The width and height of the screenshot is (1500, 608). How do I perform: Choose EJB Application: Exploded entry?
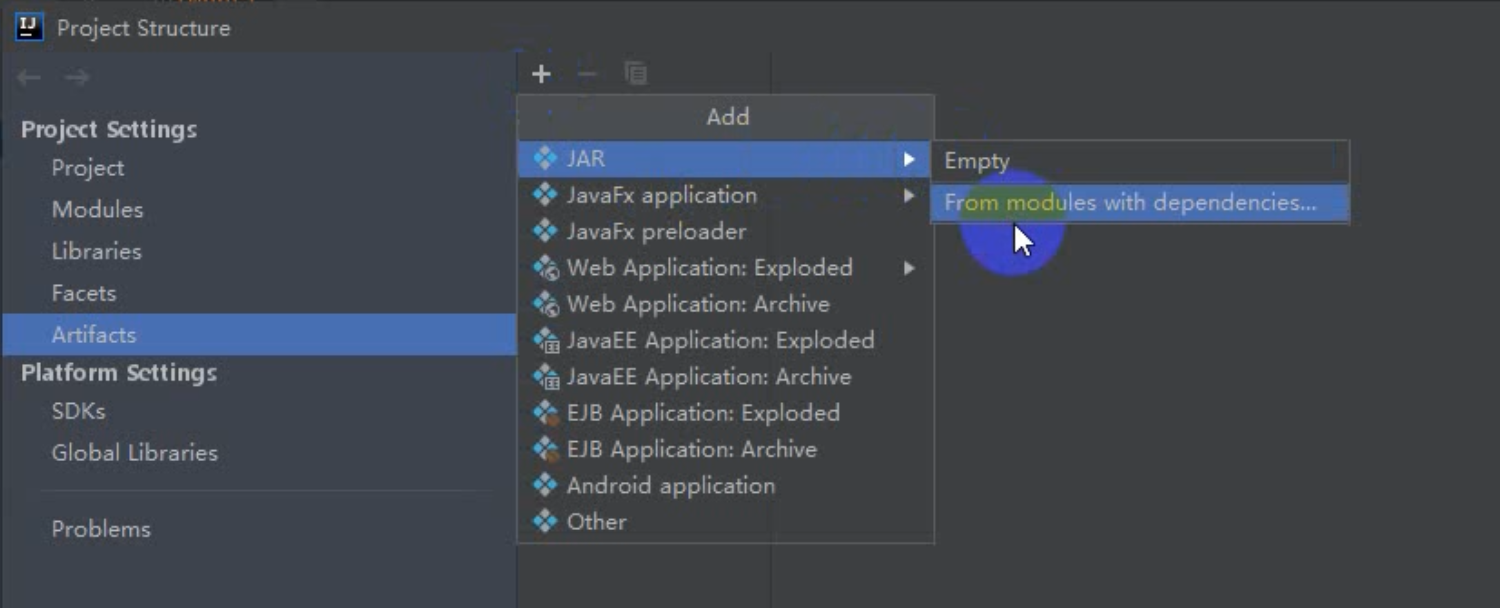(724, 412)
